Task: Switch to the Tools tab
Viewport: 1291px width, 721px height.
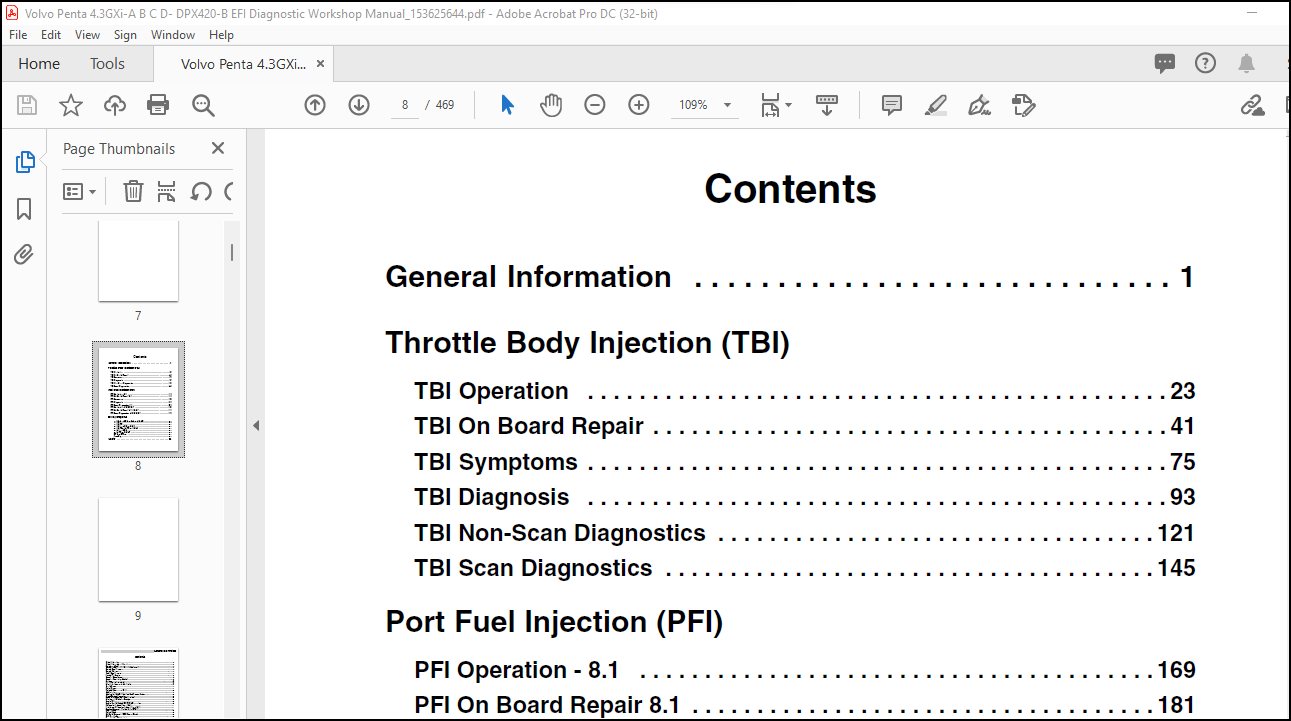Action: tap(108, 63)
